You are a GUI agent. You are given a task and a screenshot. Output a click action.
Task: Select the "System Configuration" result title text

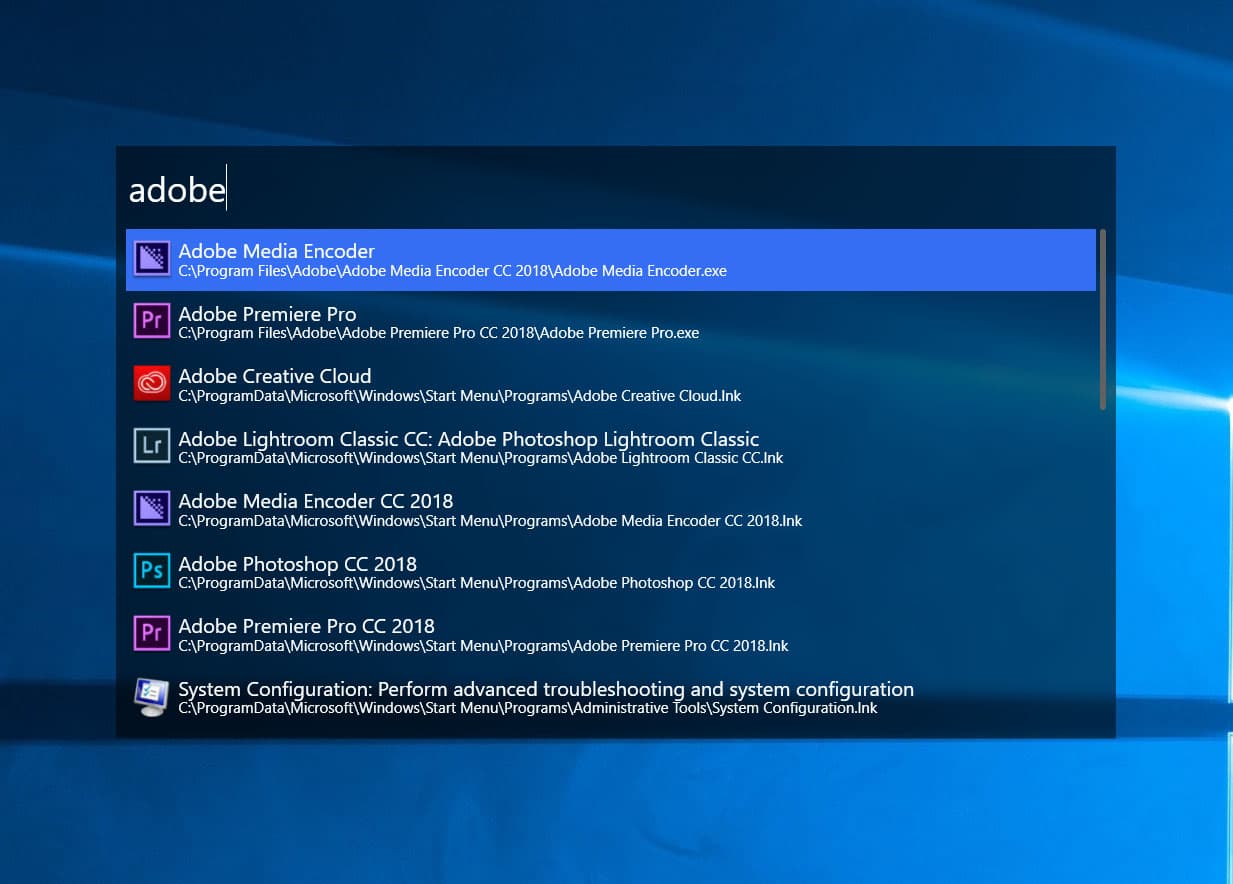coord(545,689)
